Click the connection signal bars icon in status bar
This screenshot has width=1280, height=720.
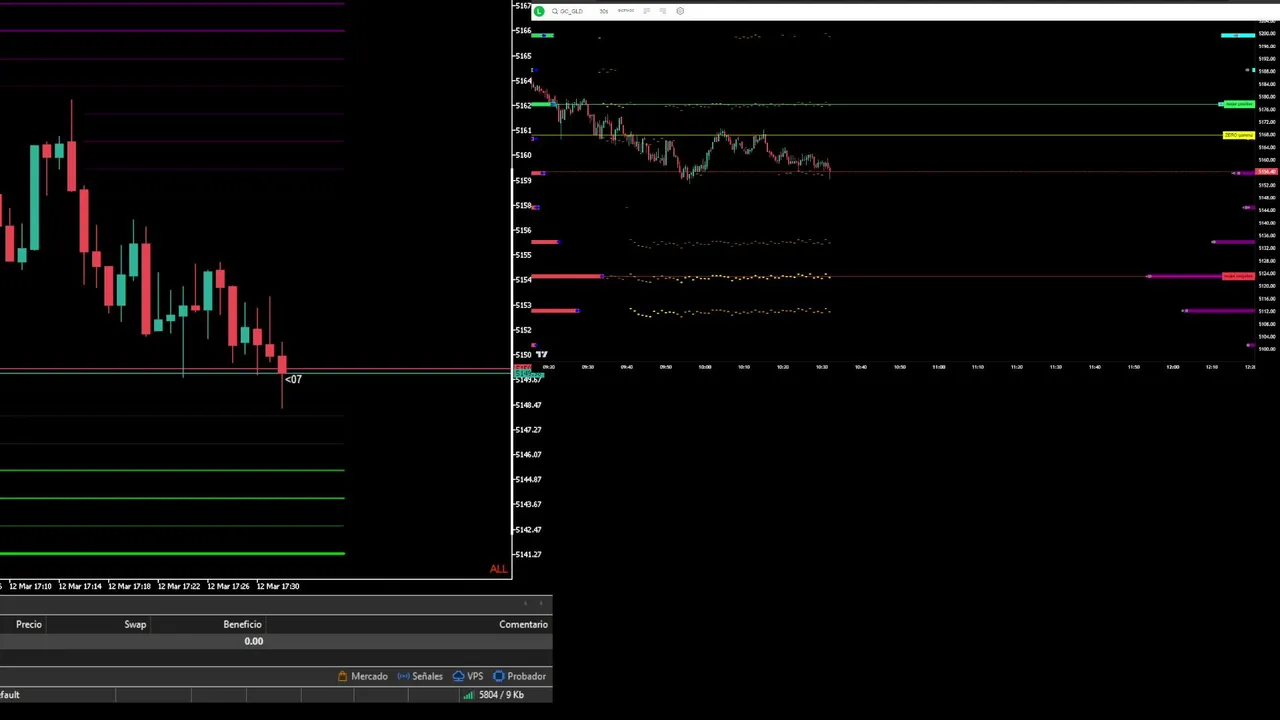pyautogui.click(x=468, y=694)
